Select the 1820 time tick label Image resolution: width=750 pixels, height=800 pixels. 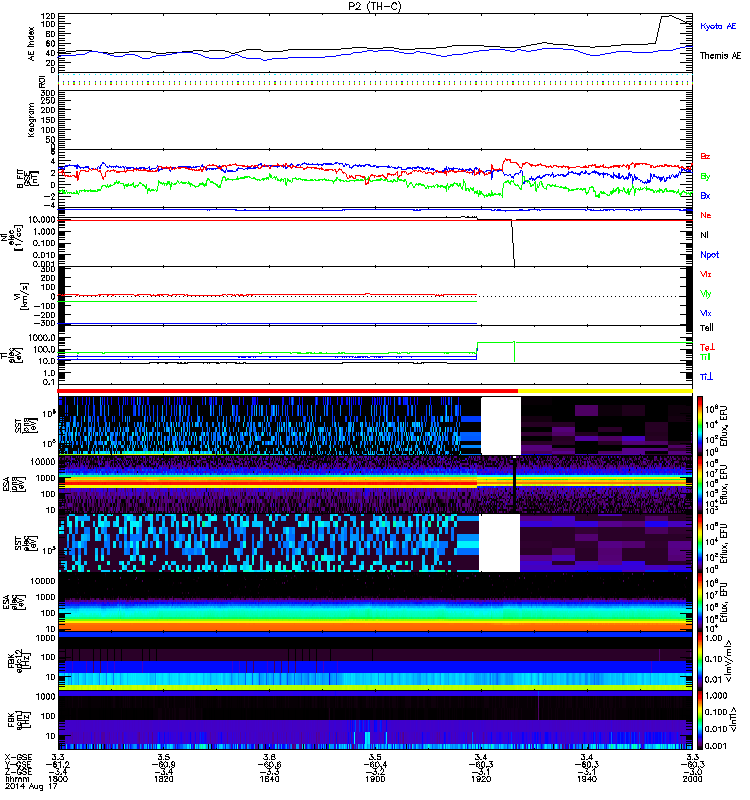(x=163, y=779)
